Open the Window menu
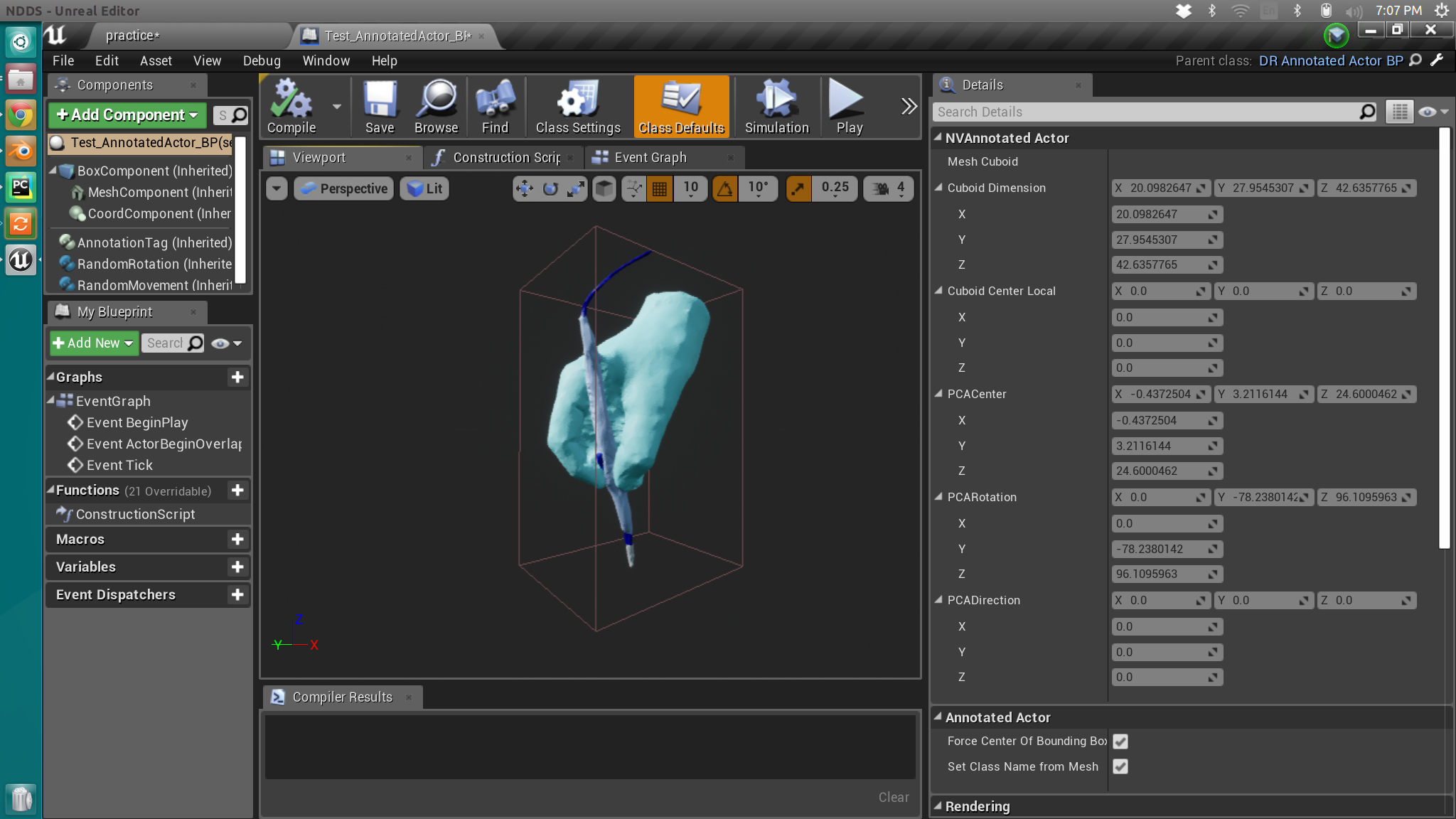Screen dimensions: 1456x819 point(326,60)
